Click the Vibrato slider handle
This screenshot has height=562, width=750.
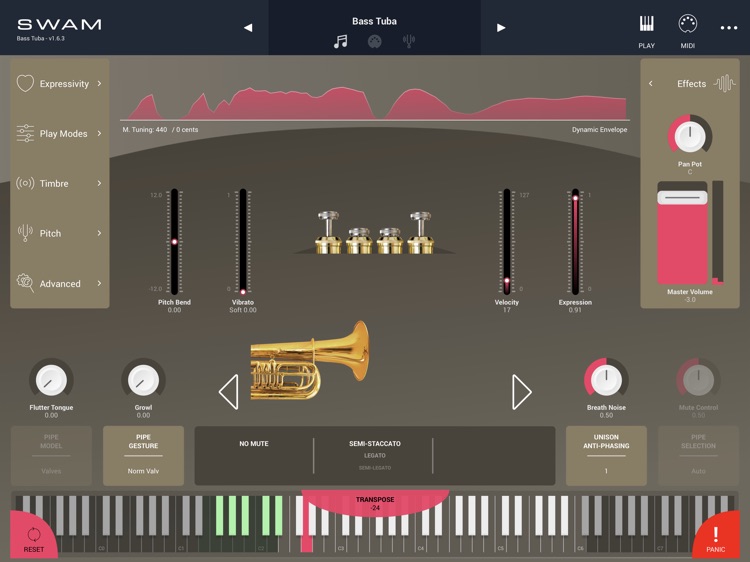point(243,291)
